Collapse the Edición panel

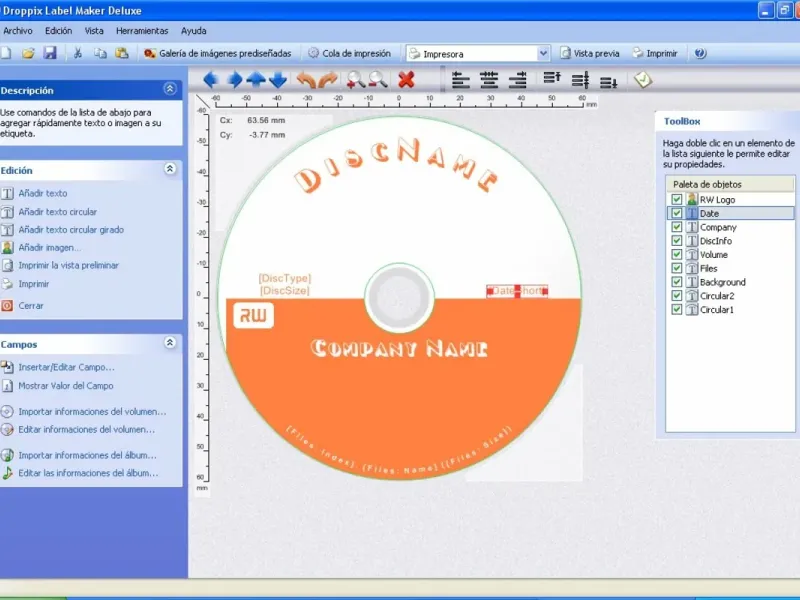170,169
